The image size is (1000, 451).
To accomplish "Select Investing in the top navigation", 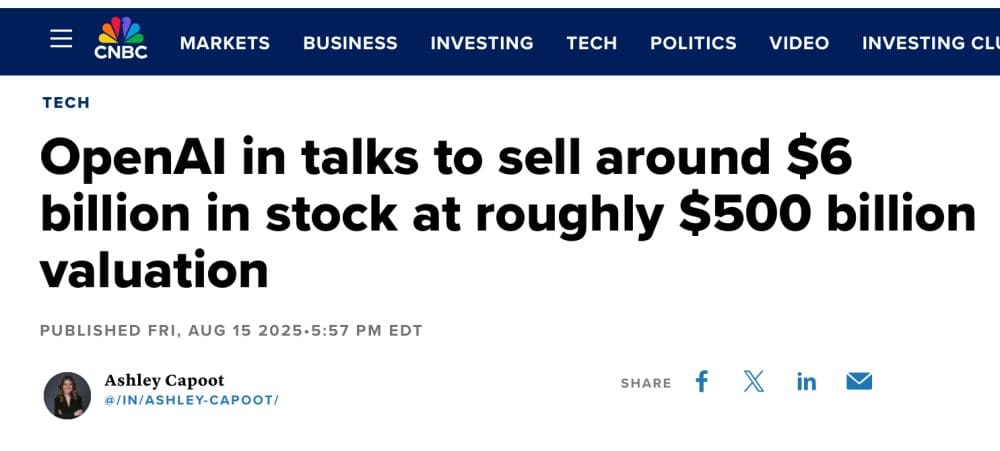I will click(x=482, y=43).
